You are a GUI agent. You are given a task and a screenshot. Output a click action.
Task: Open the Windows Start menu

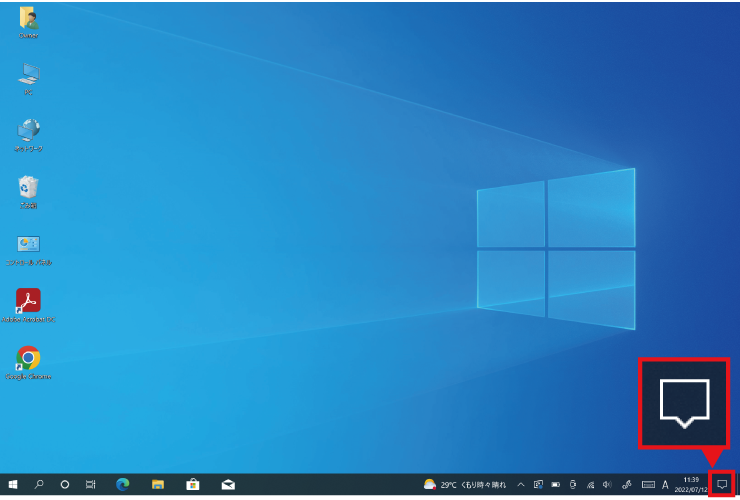[13, 484]
